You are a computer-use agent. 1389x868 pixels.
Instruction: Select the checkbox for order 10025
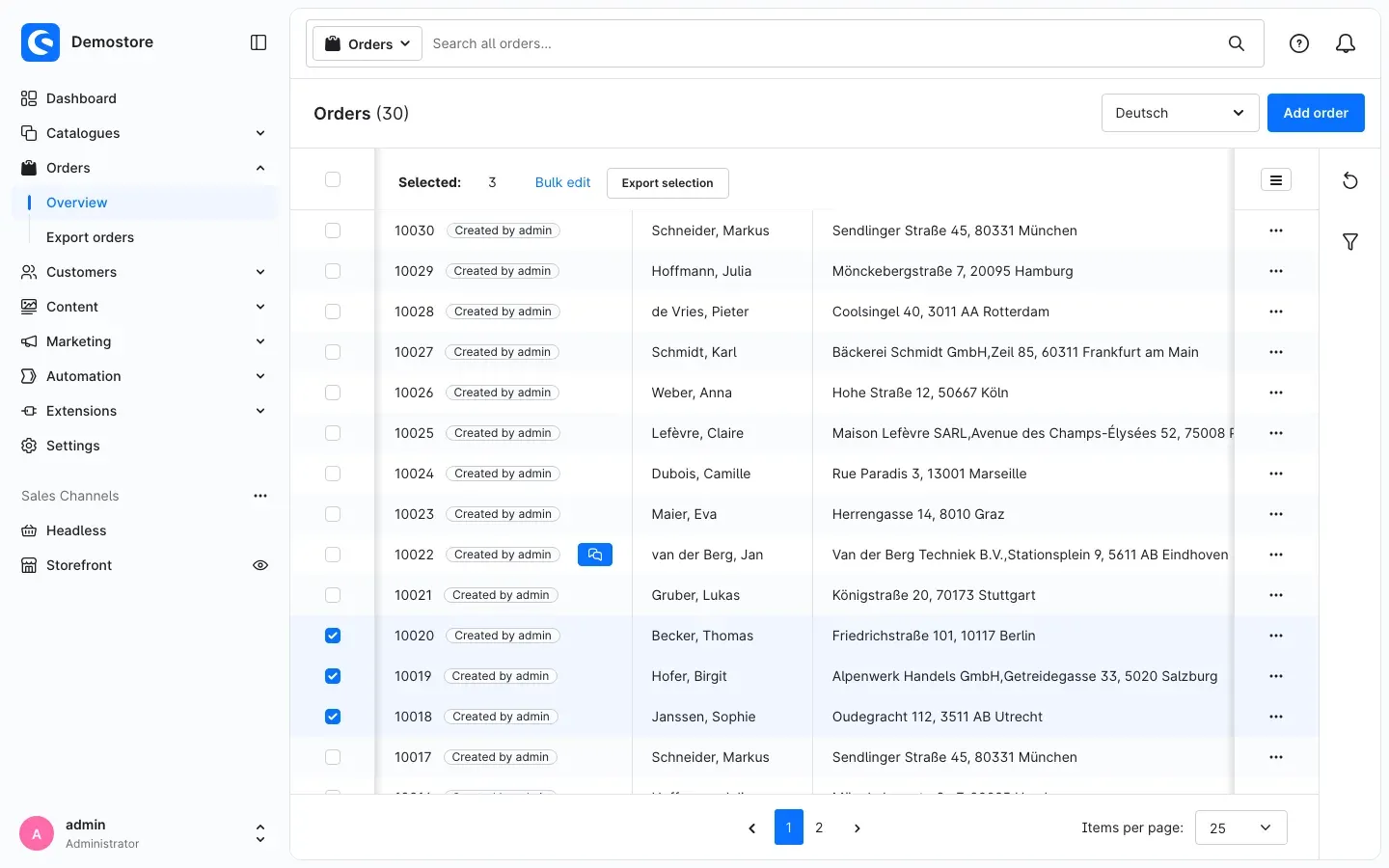tap(333, 433)
